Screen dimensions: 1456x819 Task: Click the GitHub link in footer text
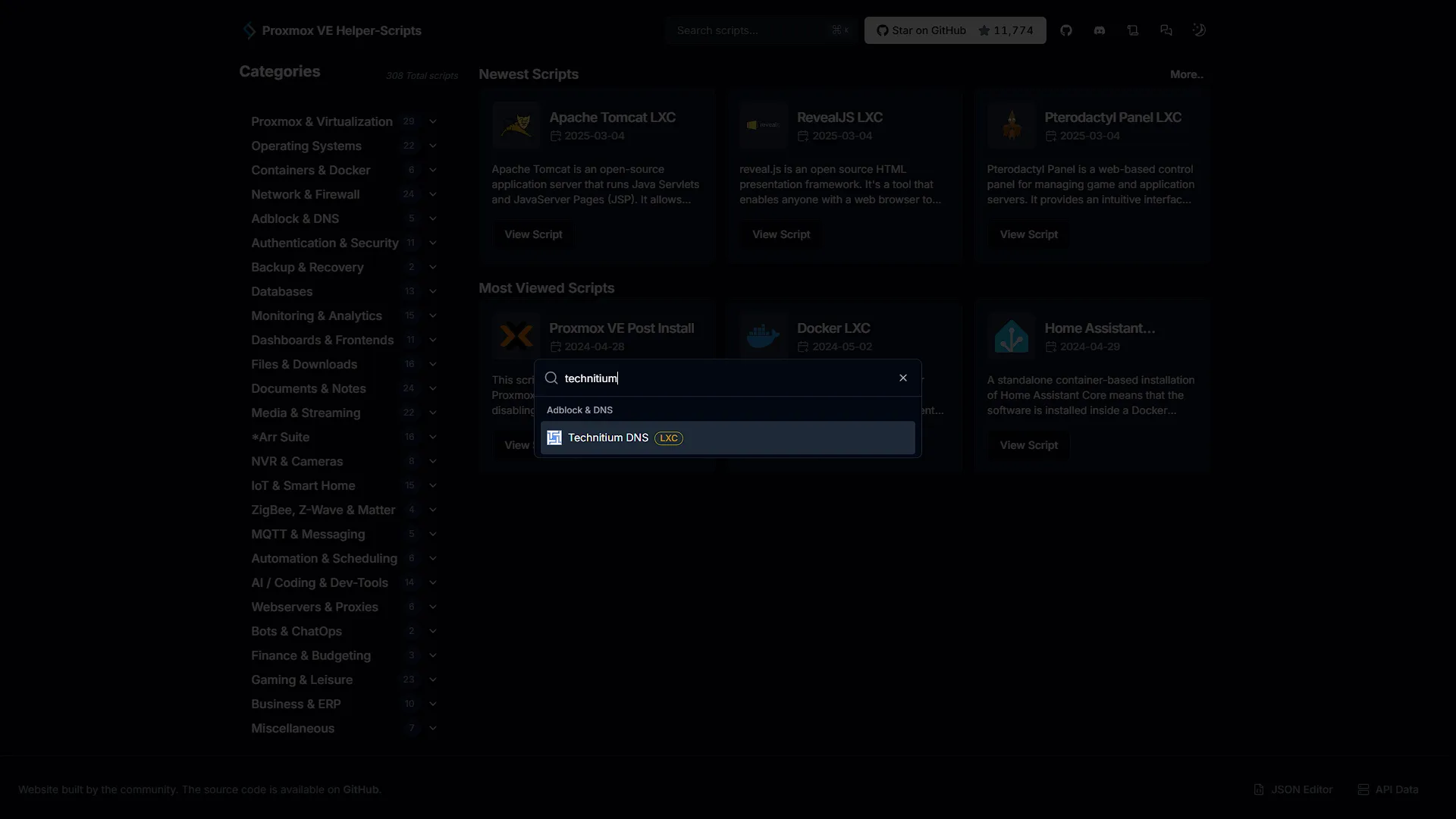tap(361, 789)
